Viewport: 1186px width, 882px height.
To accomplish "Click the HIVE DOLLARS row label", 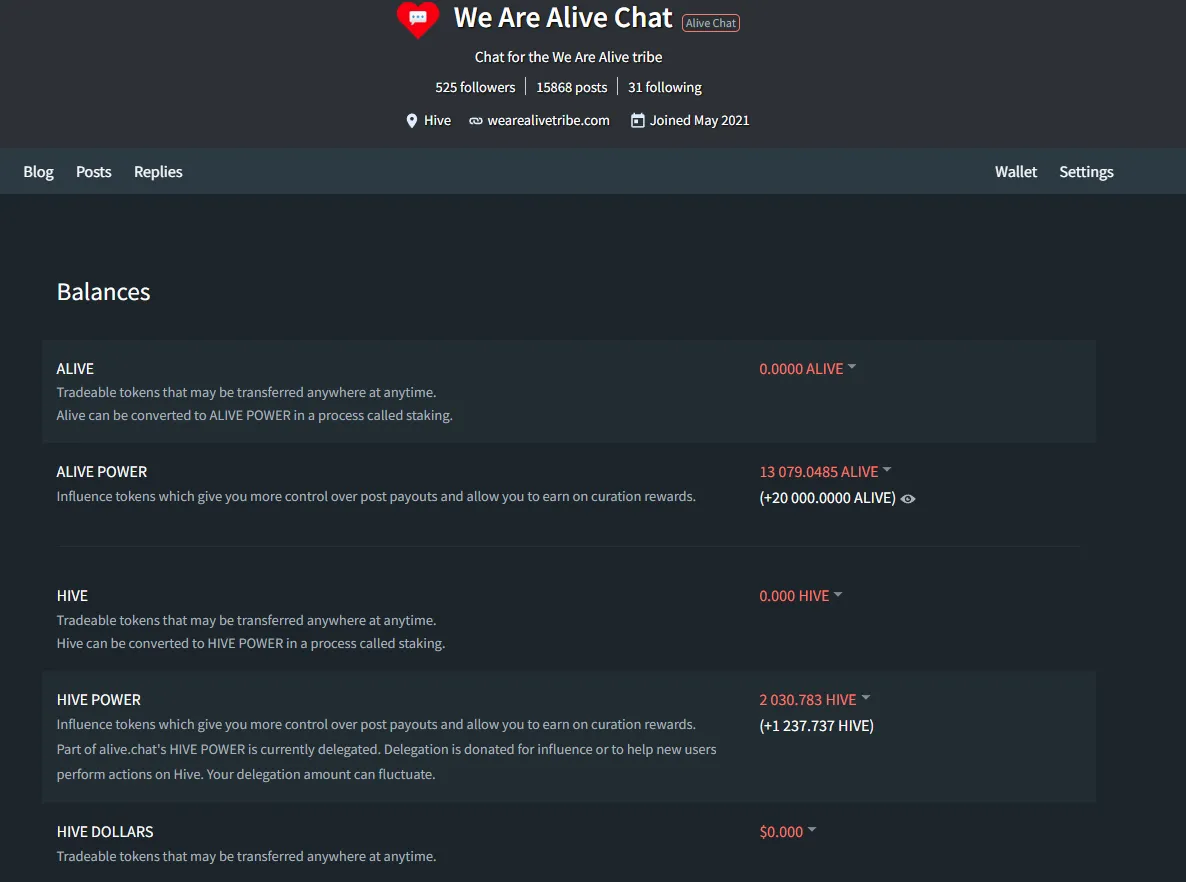I will tap(105, 831).
